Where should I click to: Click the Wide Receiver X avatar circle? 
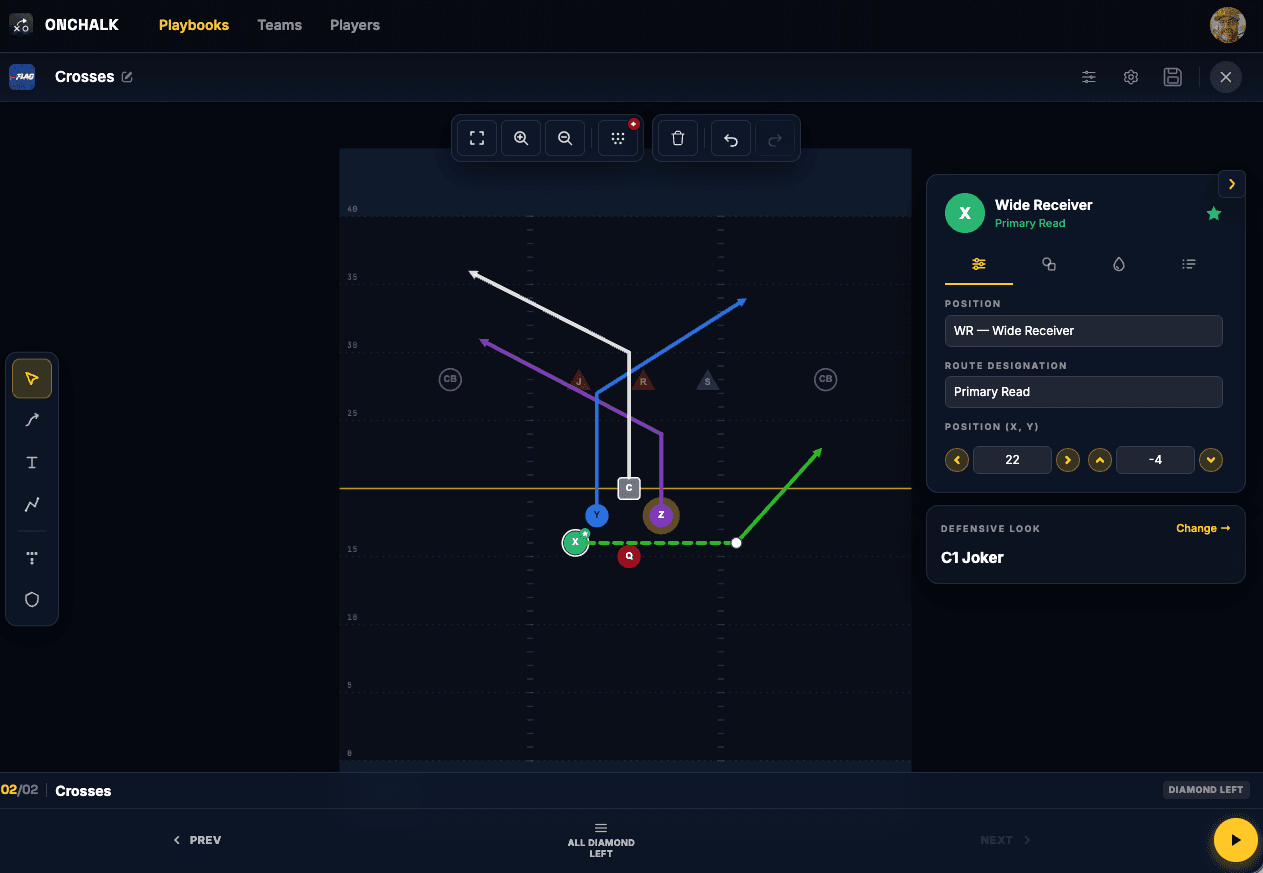point(964,213)
